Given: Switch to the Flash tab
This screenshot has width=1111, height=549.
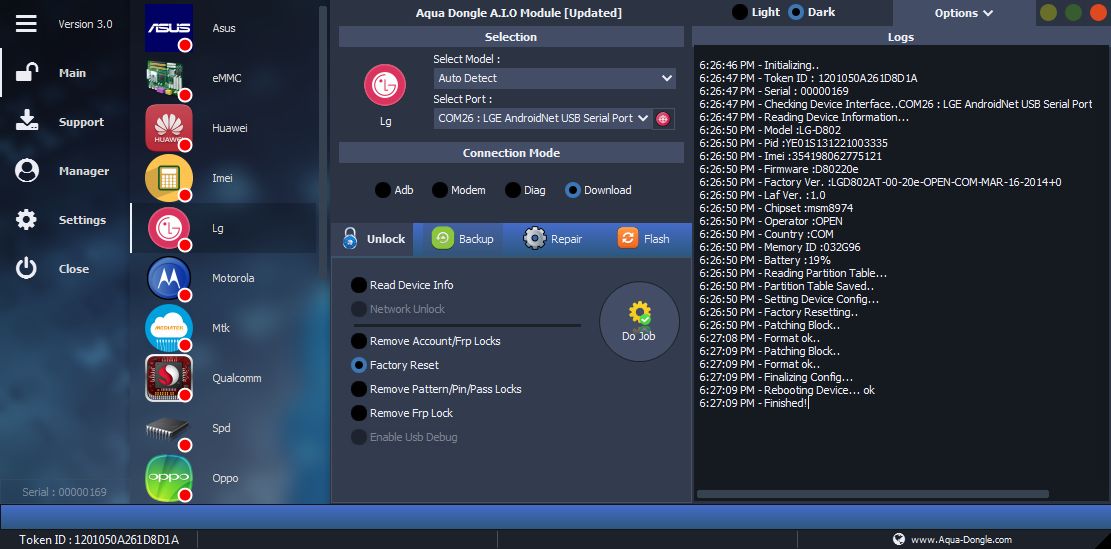Looking at the screenshot, I should (x=644, y=239).
